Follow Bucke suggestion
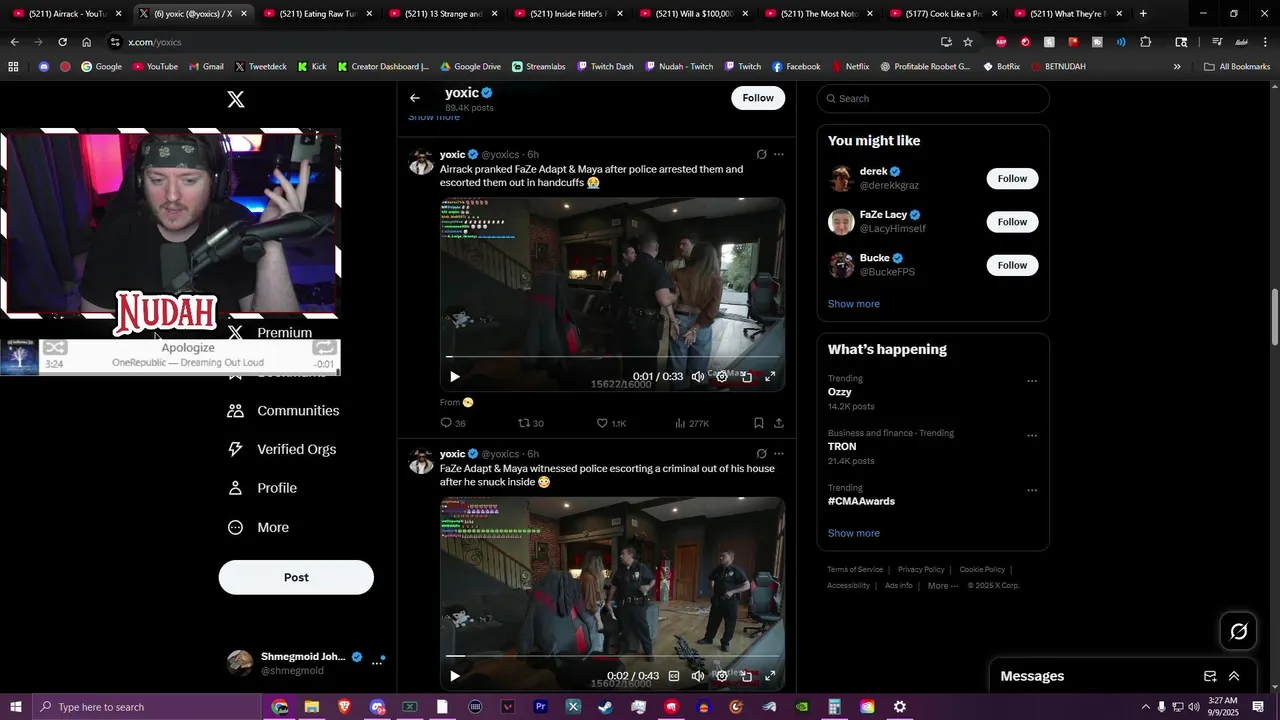The height and width of the screenshot is (720, 1280). tap(1012, 265)
